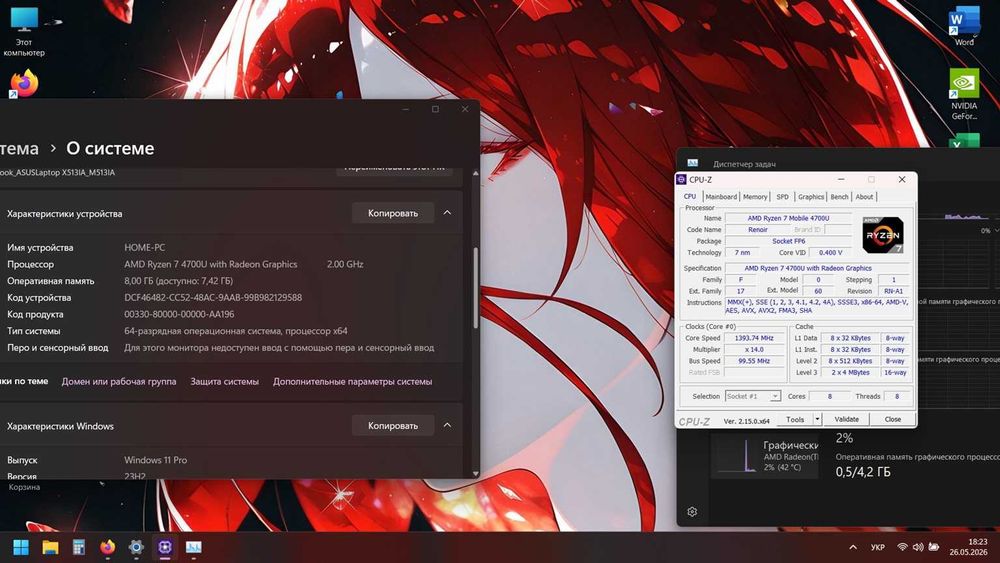Open the Graphics tab in CPU-Z
This screenshot has height=563, width=1000.
tap(811, 196)
